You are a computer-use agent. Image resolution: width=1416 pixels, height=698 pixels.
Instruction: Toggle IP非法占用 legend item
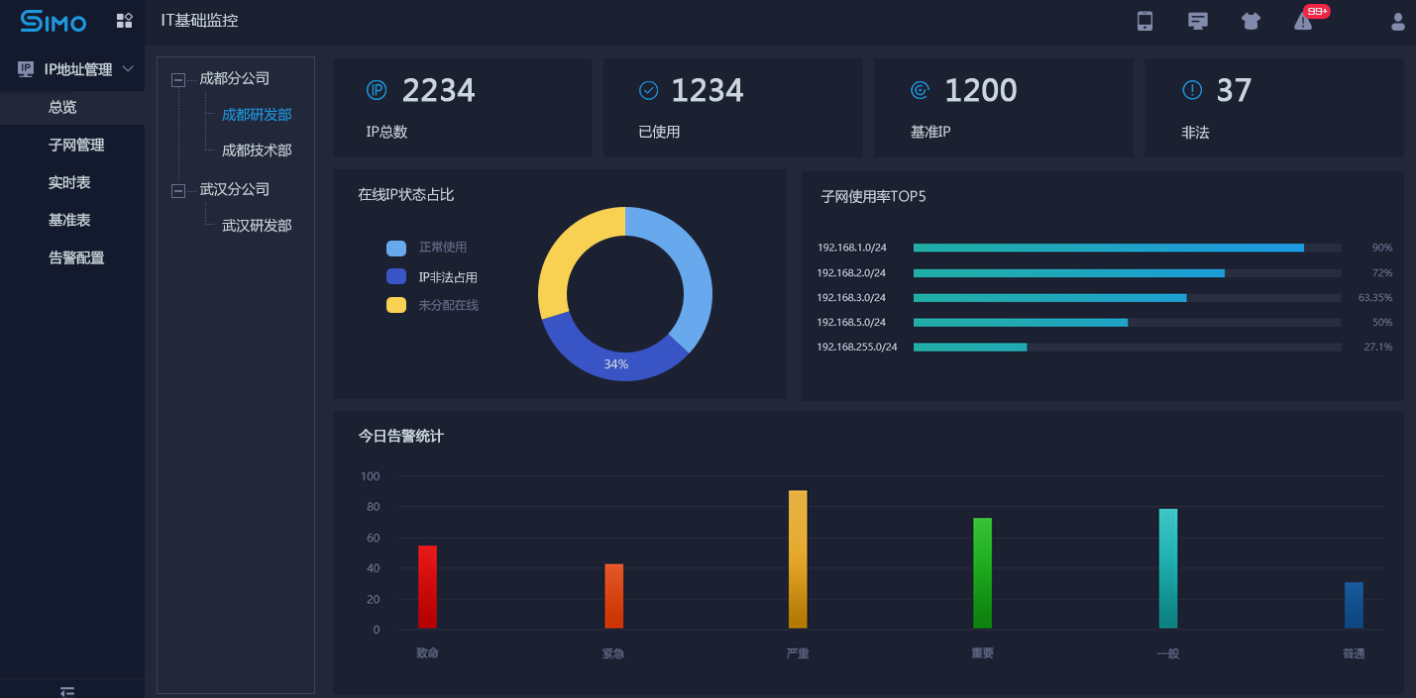point(433,277)
